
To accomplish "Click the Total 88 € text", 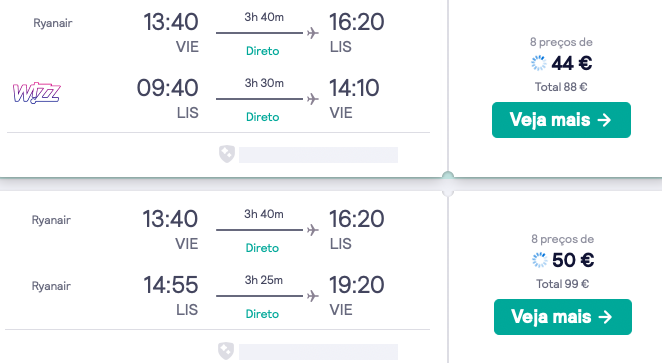I will pyautogui.click(x=561, y=87).
